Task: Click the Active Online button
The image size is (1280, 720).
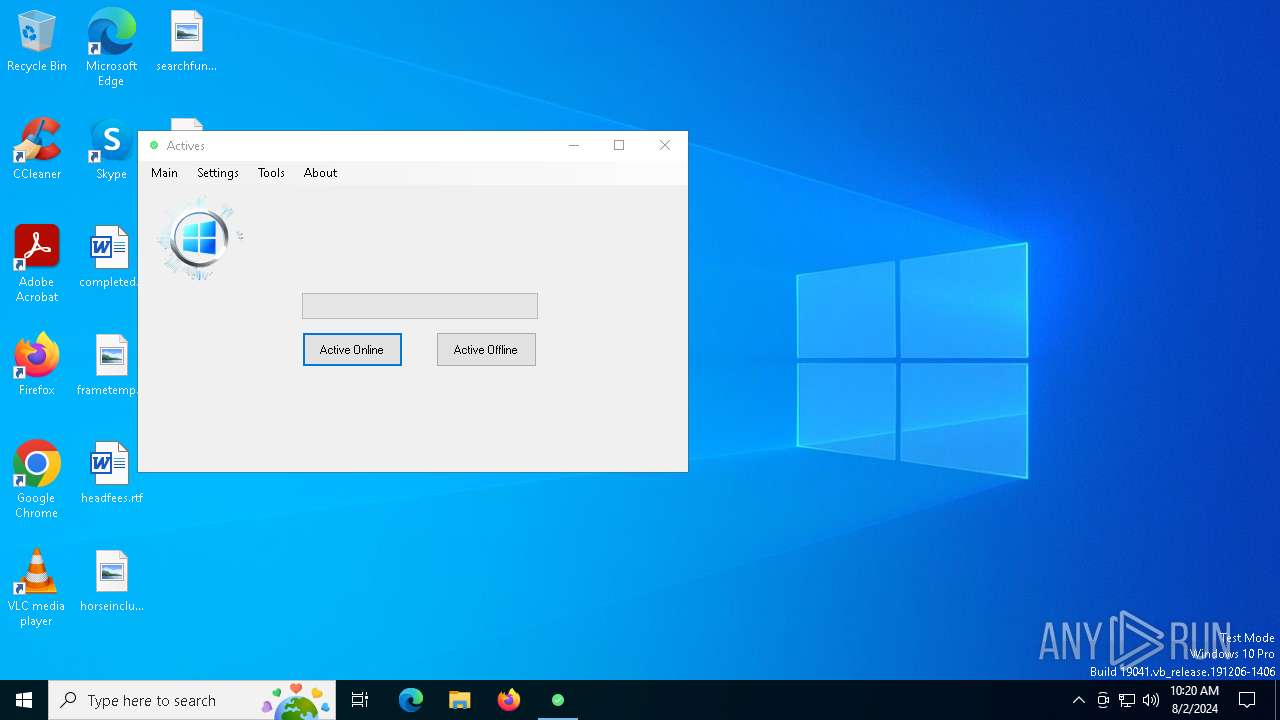Action: (352, 350)
